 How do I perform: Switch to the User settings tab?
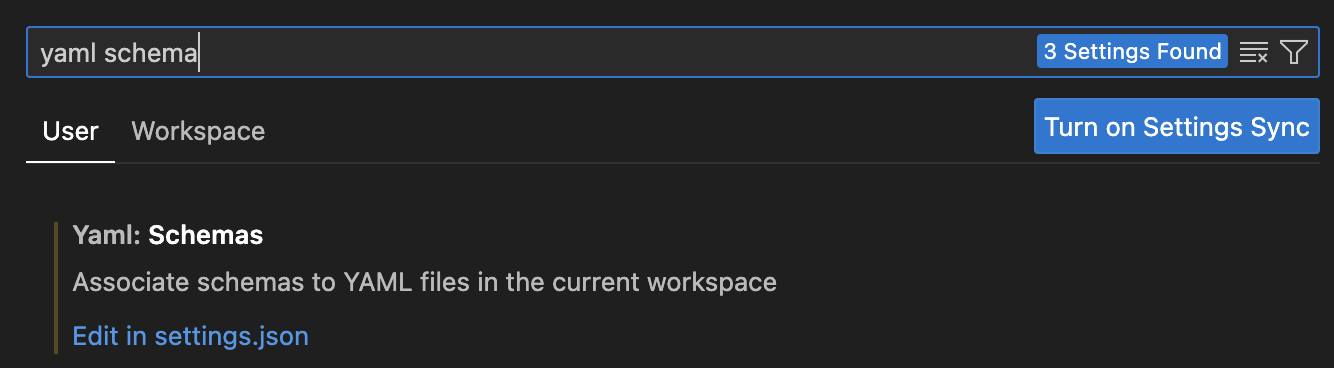coord(70,131)
